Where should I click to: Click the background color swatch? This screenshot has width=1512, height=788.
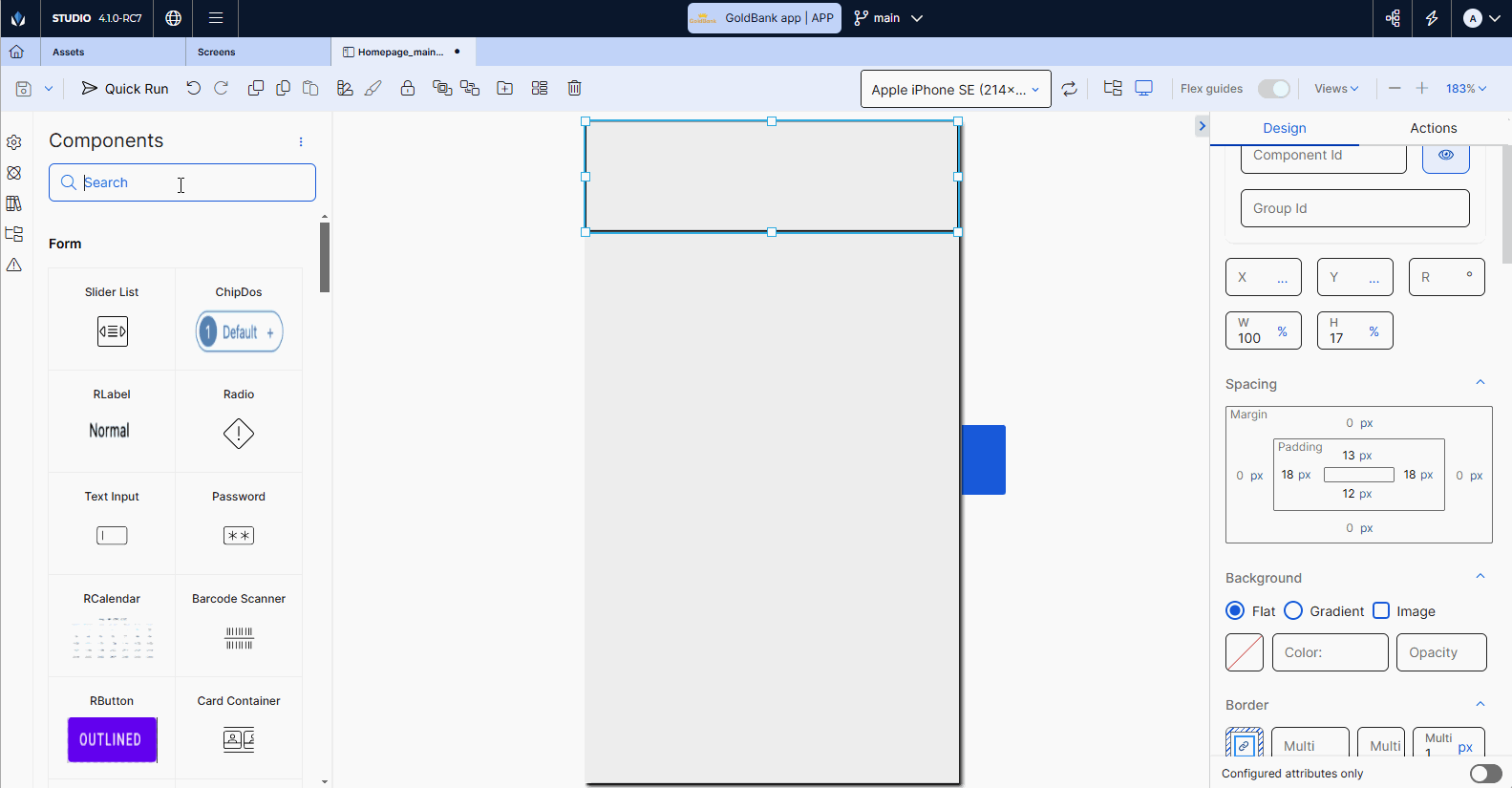click(1244, 652)
